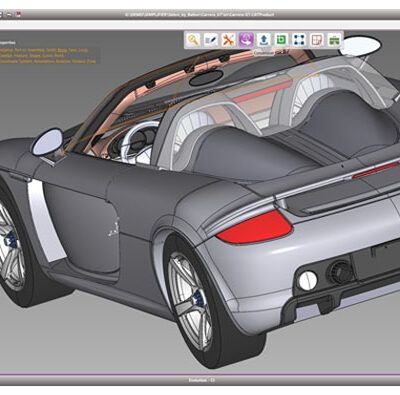This screenshot has height=395, width=400.
Task: Click the purple highlighted share icon
Action: 246,40
